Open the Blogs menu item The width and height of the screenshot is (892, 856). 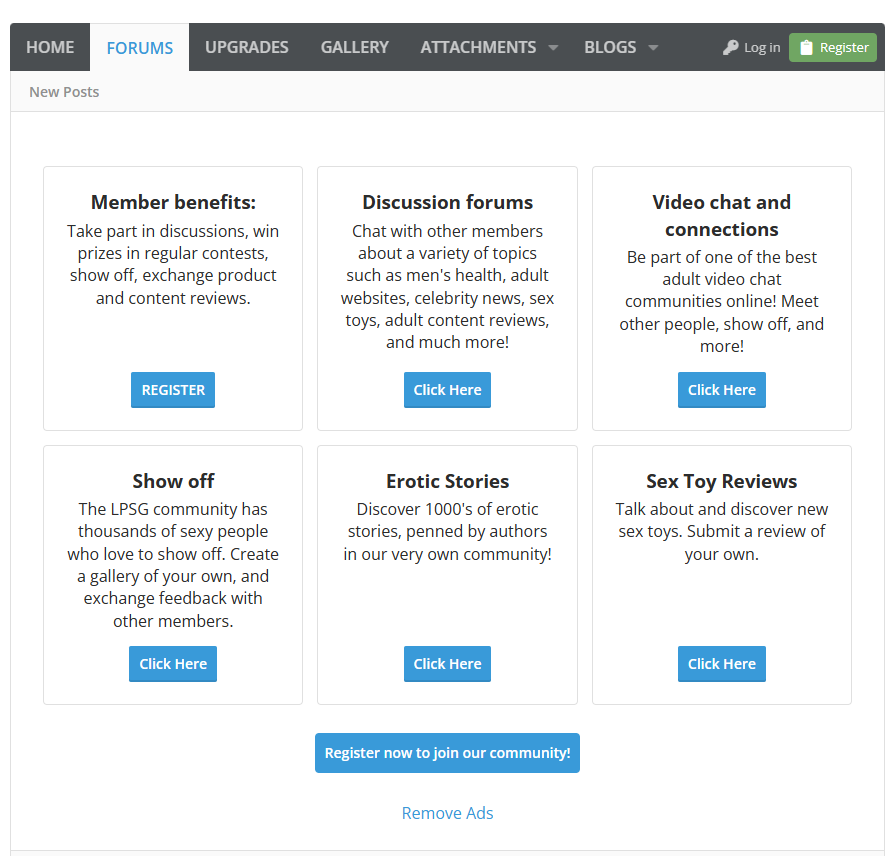click(x=610, y=47)
